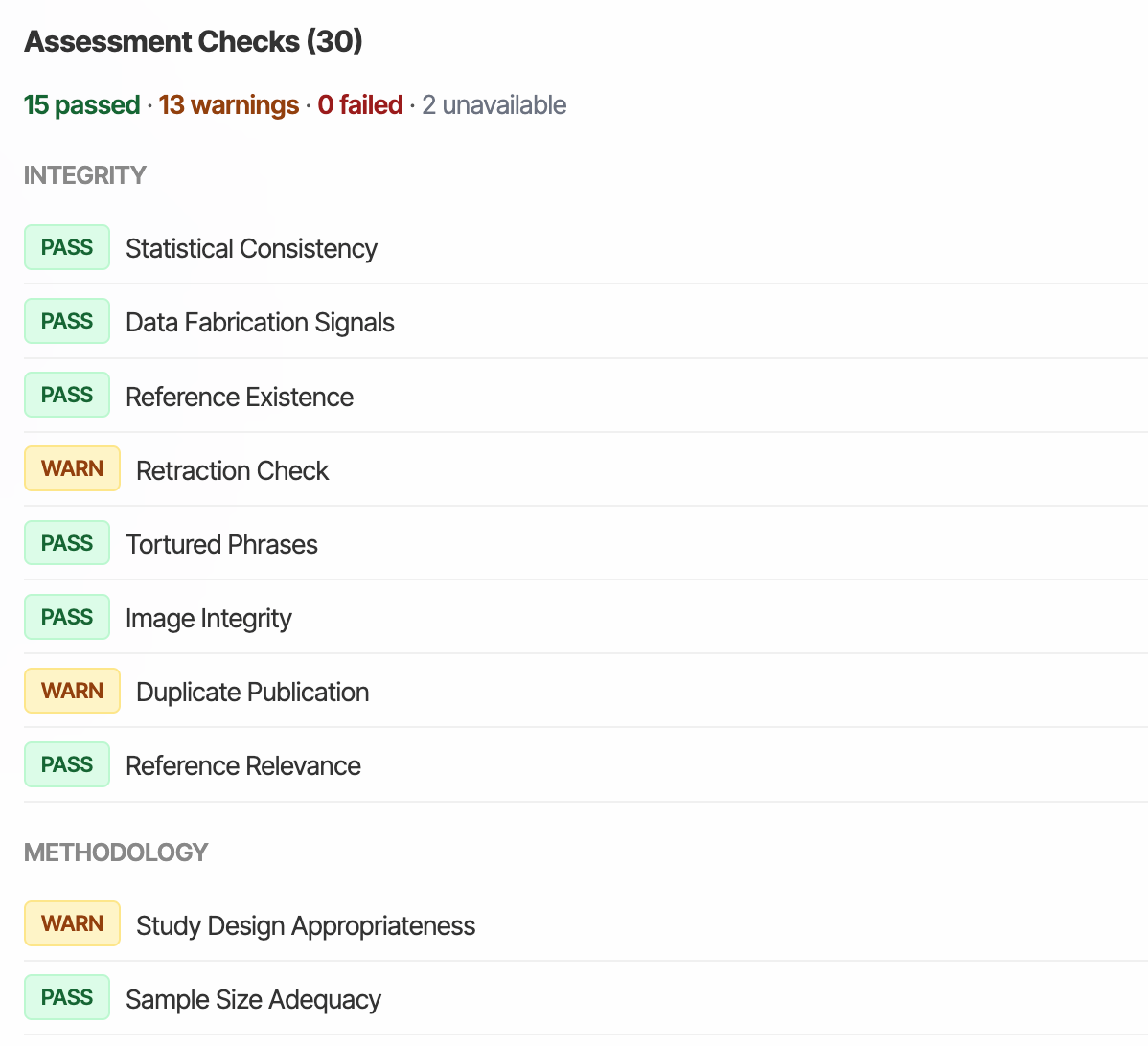Expand the Reference Existence check details

click(x=240, y=397)
